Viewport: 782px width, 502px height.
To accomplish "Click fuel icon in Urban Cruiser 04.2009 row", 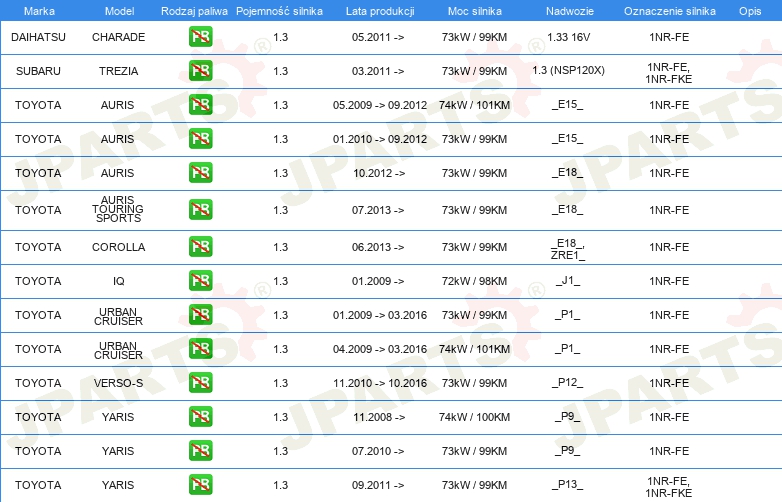I will pos(200,348).
